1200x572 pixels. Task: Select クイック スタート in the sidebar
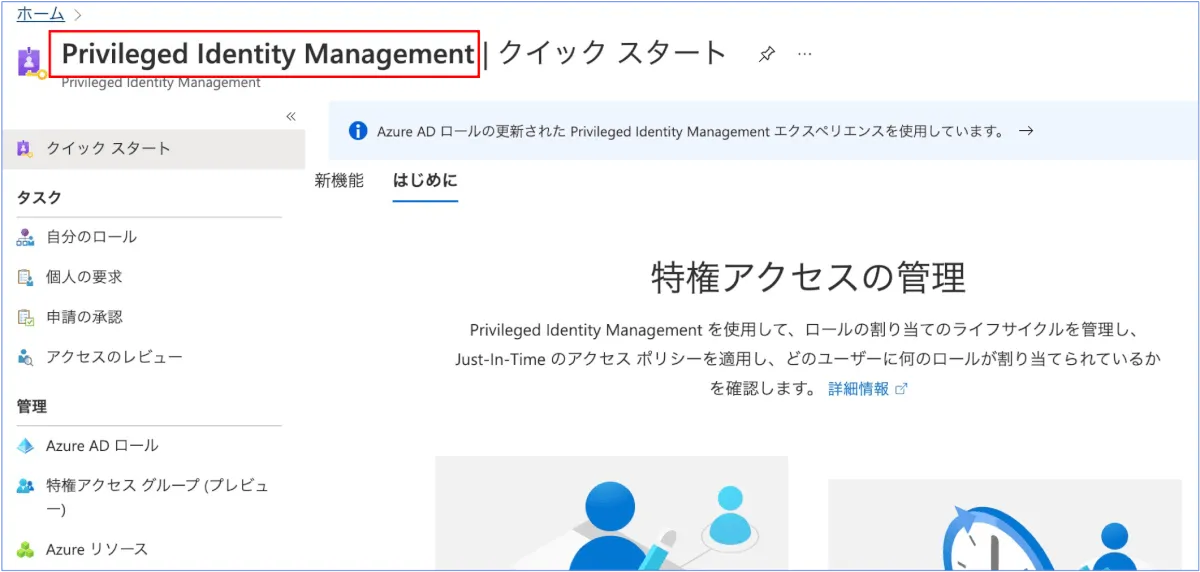click(154, 149)
